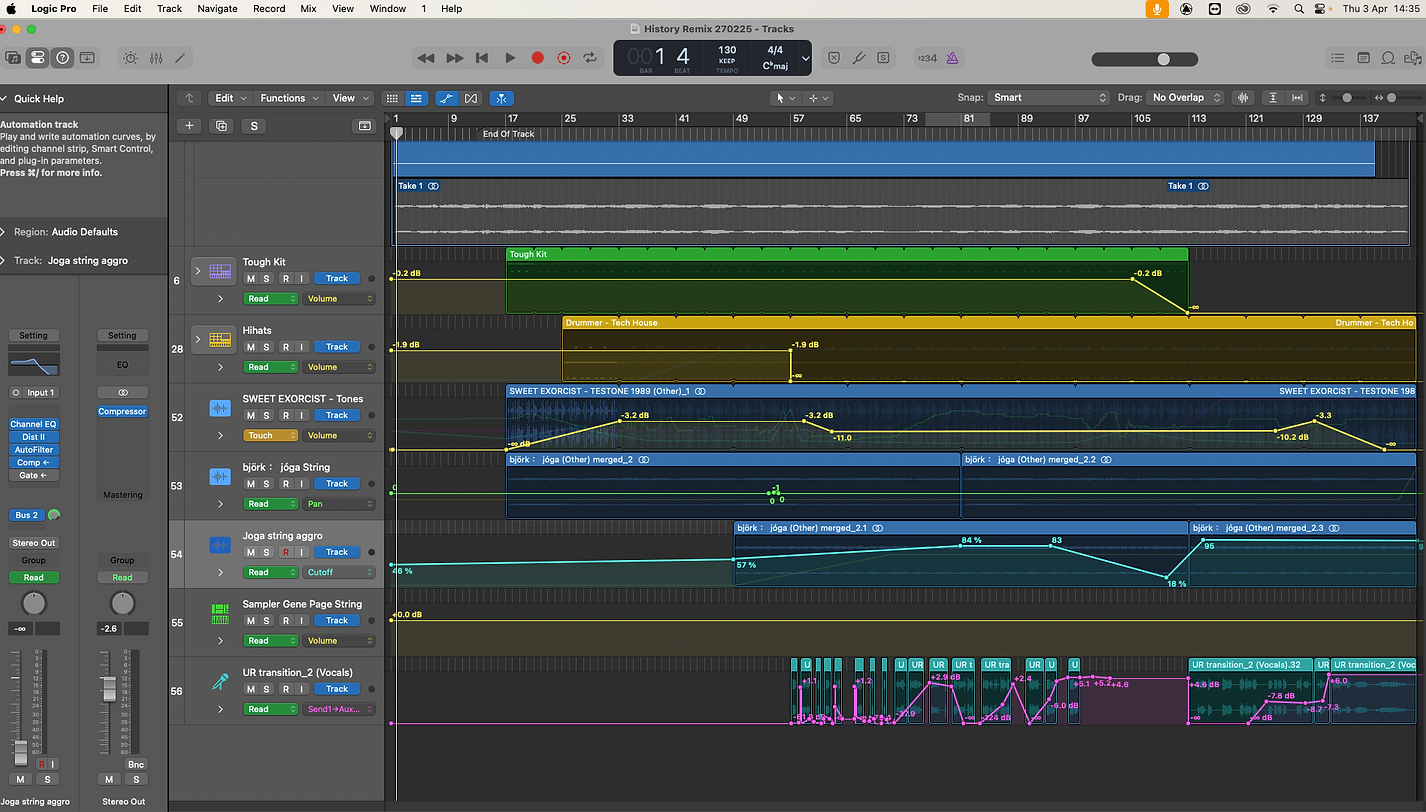Expand the Tough Kit track stack
This screenshot has height=812, width=1426.
[x=197, y=271]
